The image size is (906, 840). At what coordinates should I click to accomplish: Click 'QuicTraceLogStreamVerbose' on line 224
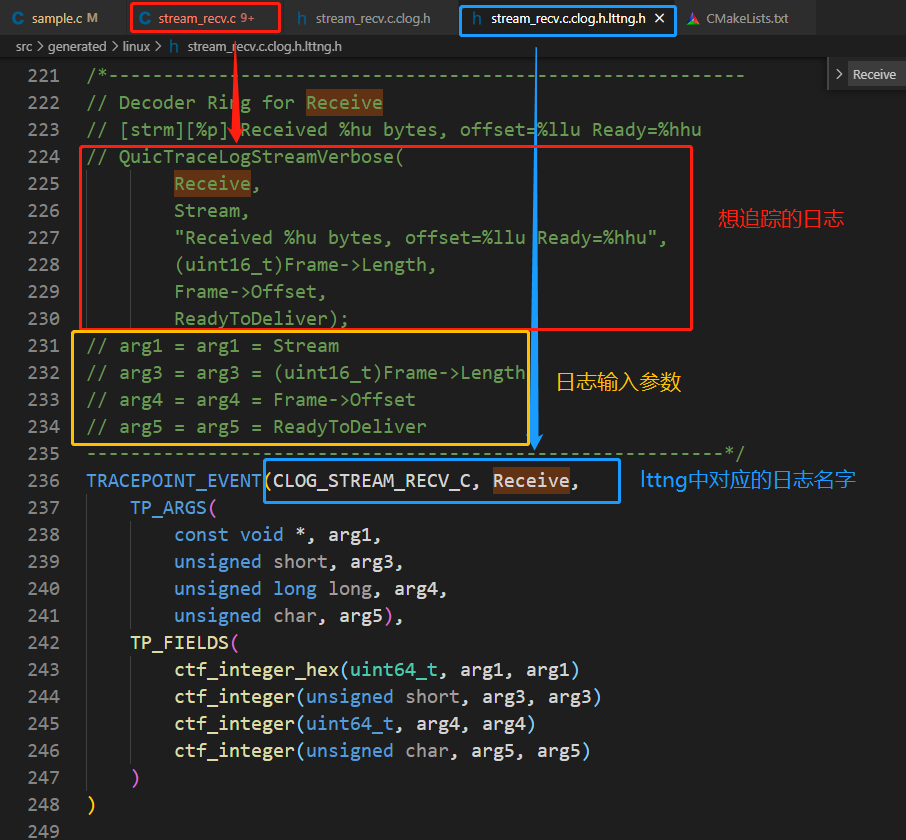(256, 157)
